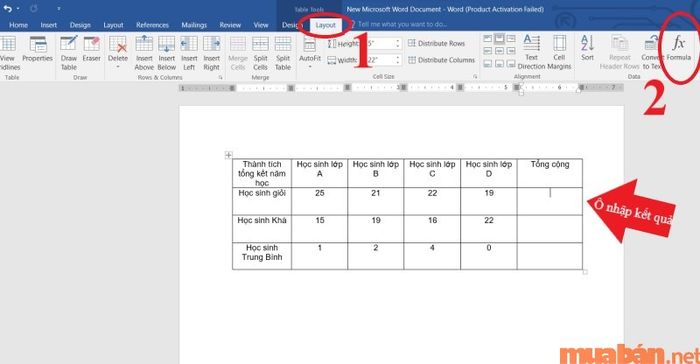Click the Tell me what you want to do box
The image size is (700, 364).
point(402,24)
